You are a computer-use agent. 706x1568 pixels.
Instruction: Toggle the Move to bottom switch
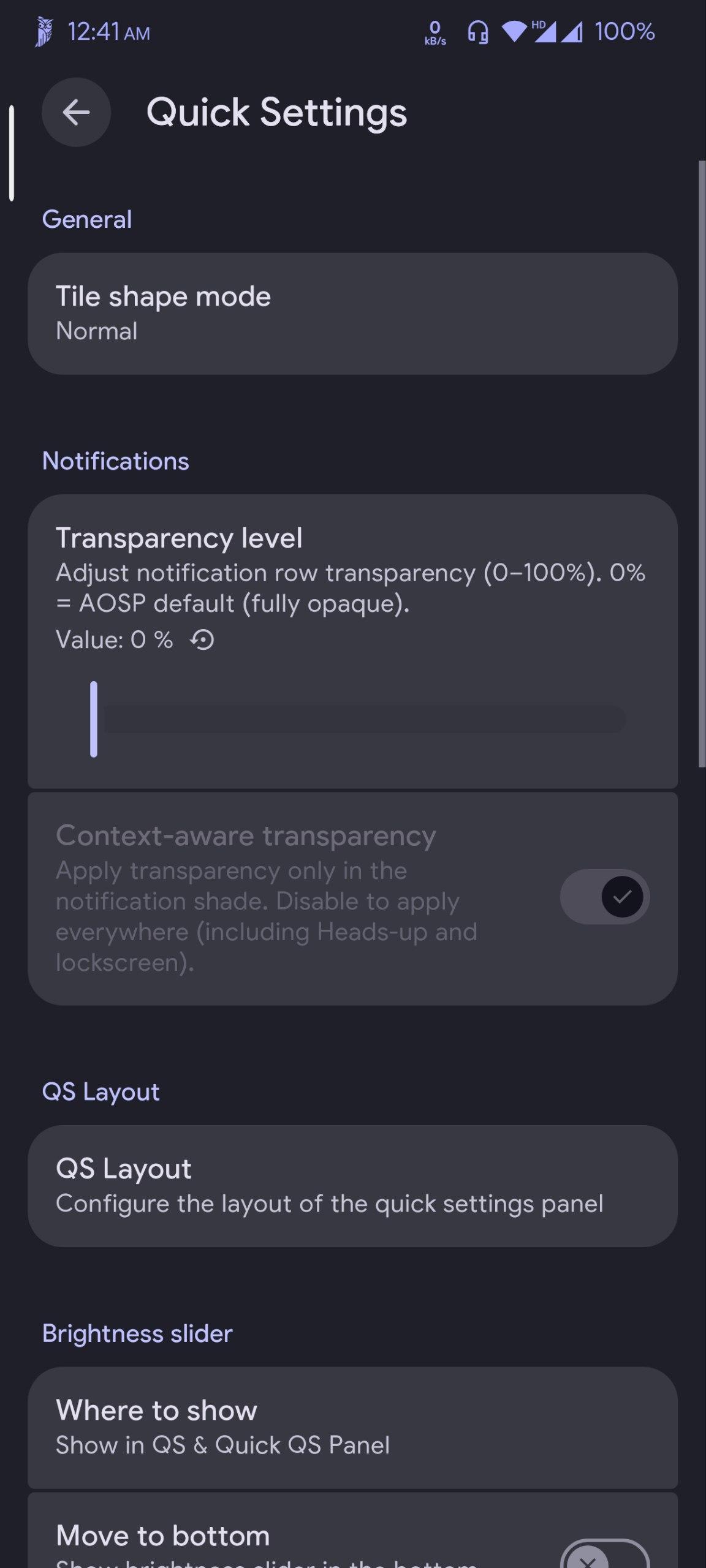click(x=604, y=1556)
